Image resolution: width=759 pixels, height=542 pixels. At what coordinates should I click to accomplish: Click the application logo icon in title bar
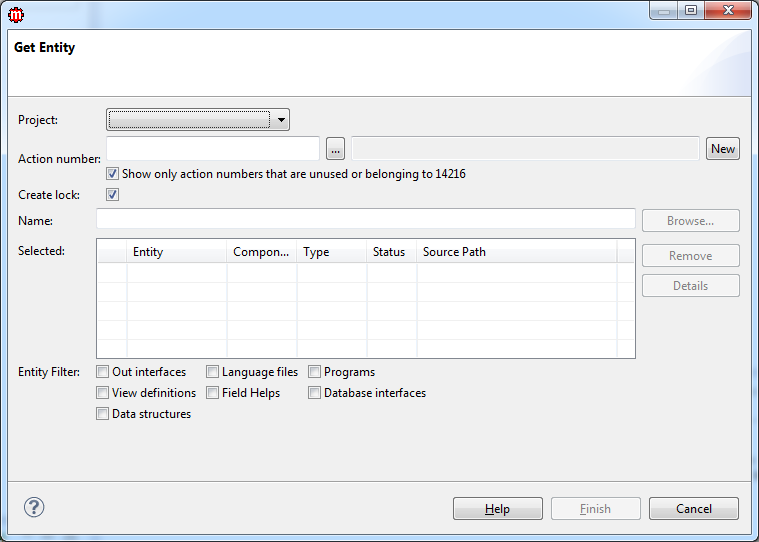coord(16,14)
